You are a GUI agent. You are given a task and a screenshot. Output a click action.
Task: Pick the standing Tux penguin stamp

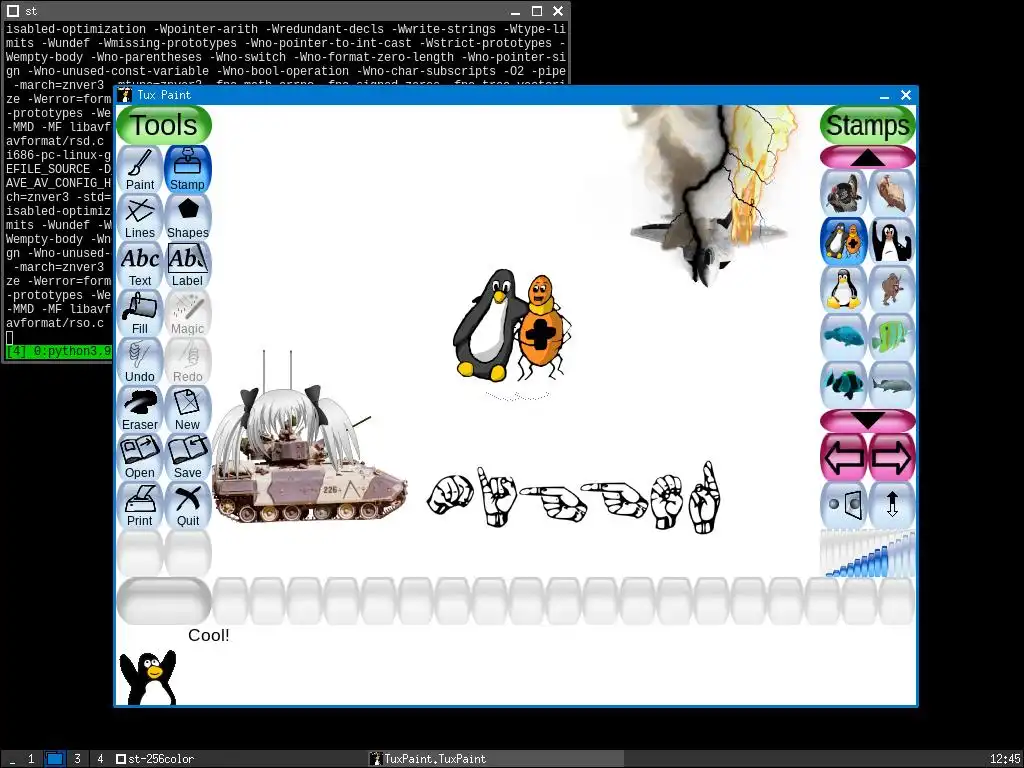(844, 289)
